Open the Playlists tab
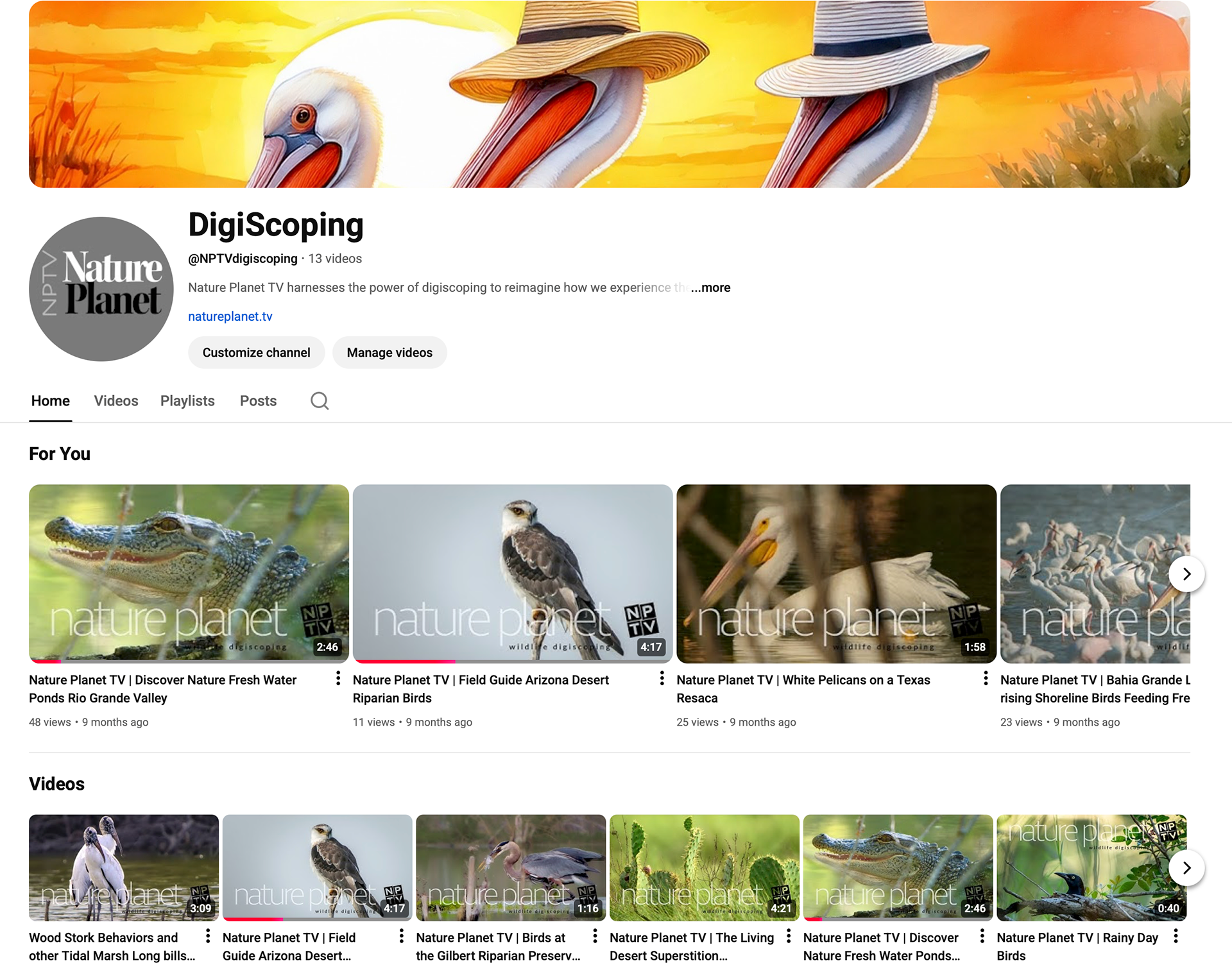Image resolution: width=1232 pixels, height=963 pixels. [187, 401]
